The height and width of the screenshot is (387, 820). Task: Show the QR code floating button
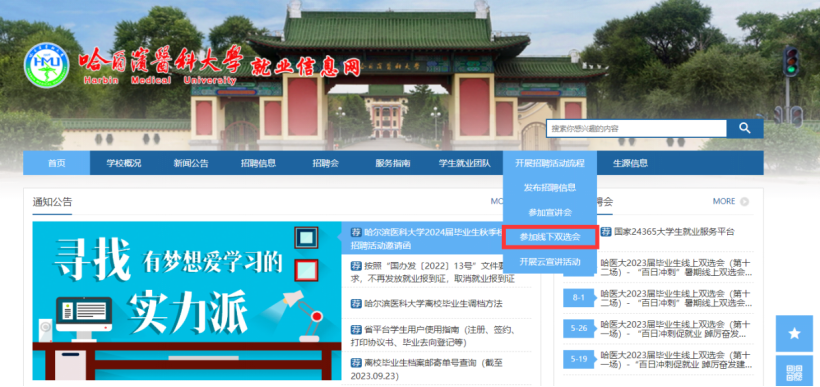click(794, 371)
